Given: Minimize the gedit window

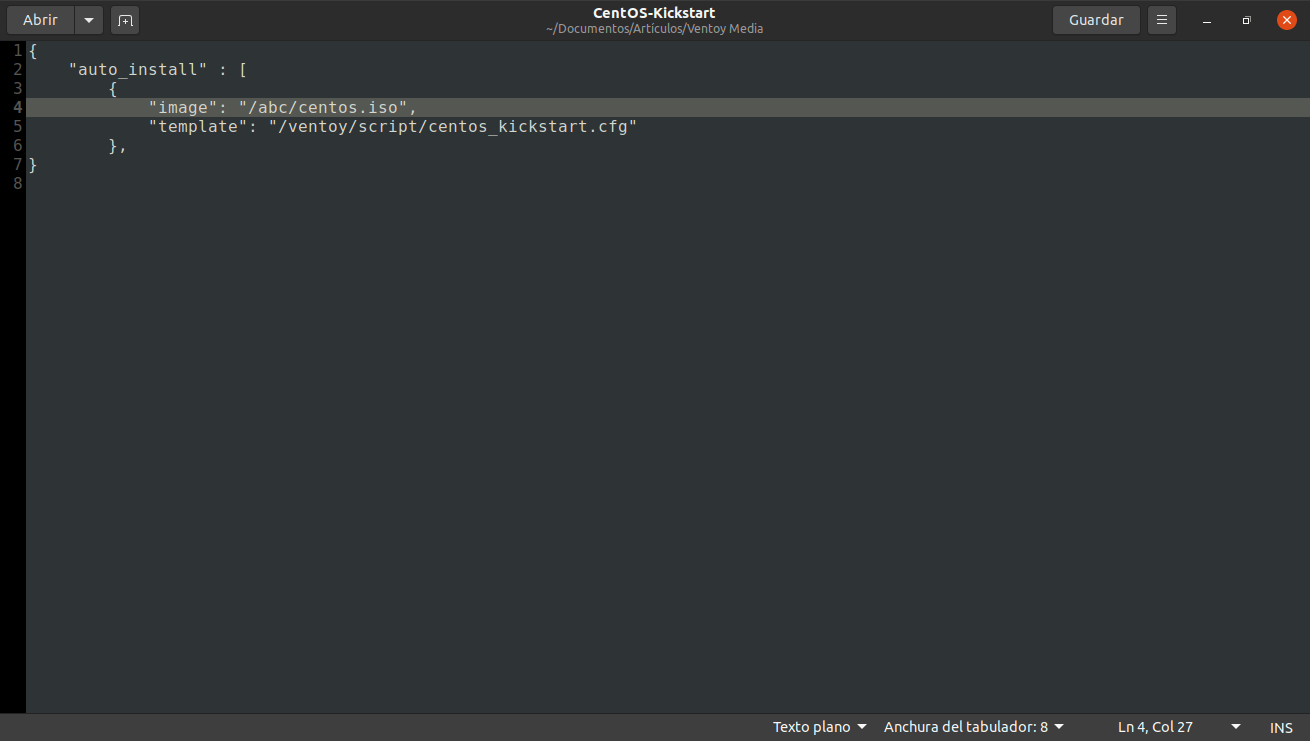Looking at the screenshot, I should (1207, 20).
